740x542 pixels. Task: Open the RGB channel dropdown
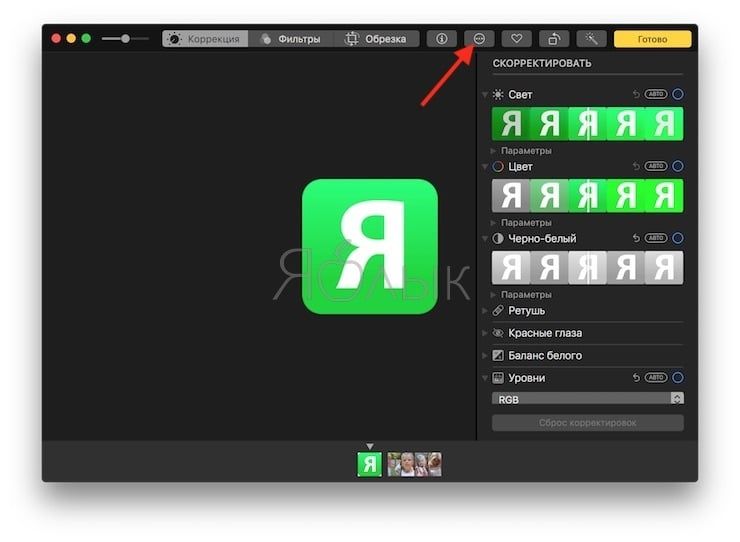point(588,399)
